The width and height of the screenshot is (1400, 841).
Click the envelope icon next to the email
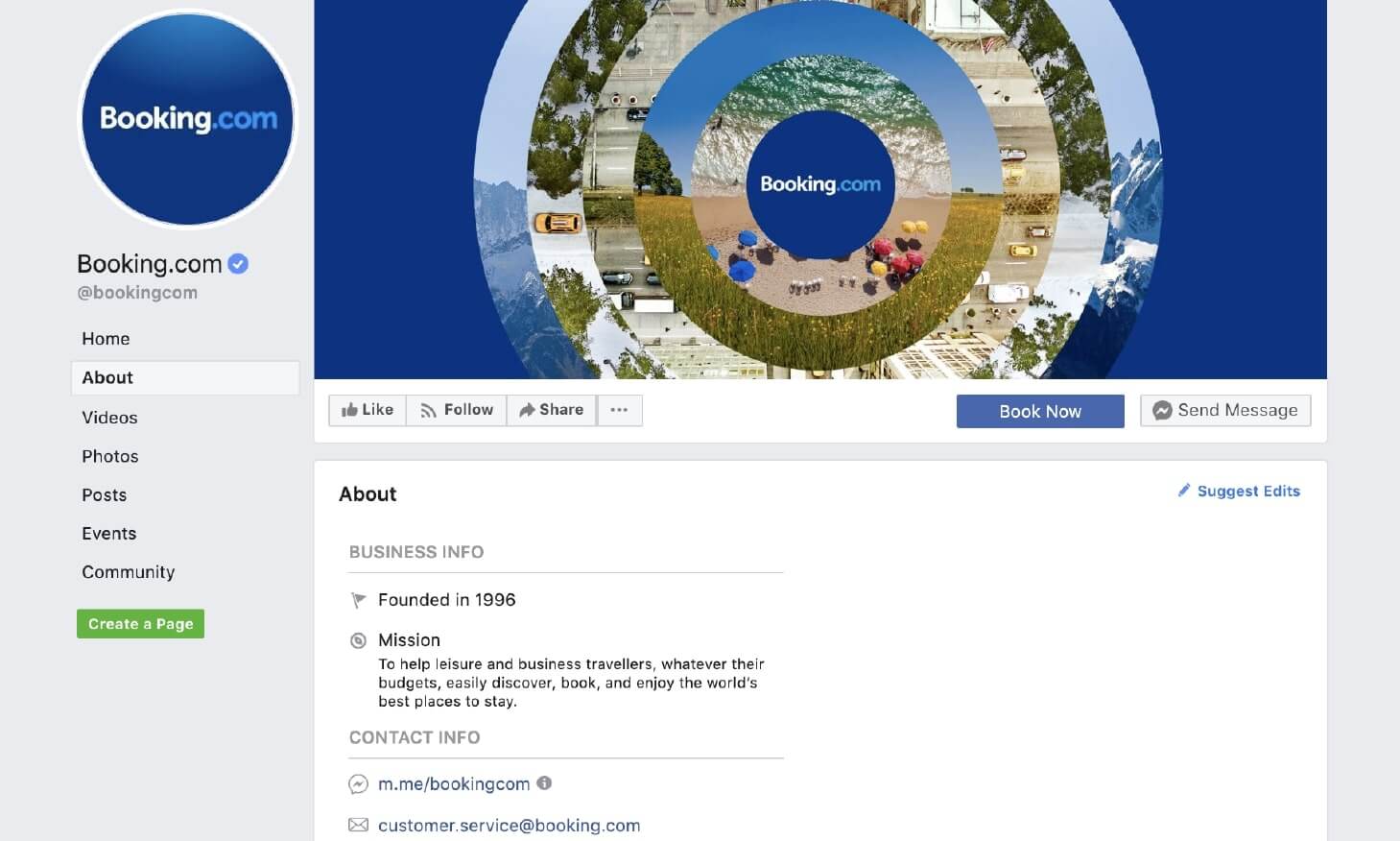[358, 825]
